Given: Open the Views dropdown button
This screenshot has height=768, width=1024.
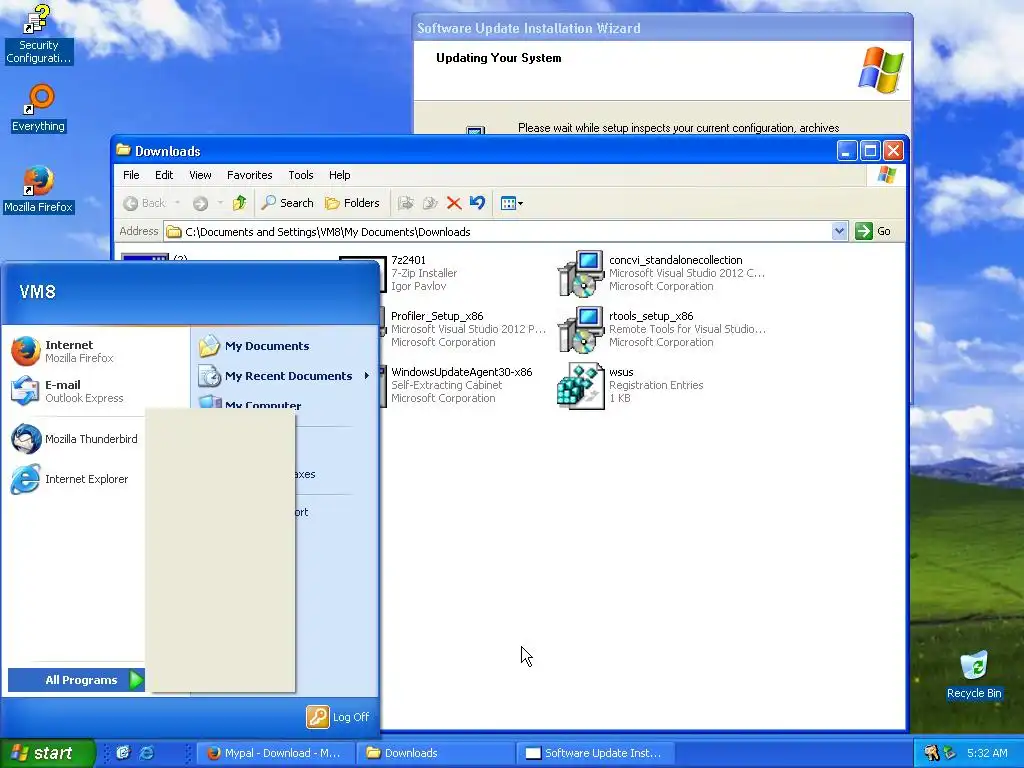Looking at the screenshot, I should coord(511,203).
